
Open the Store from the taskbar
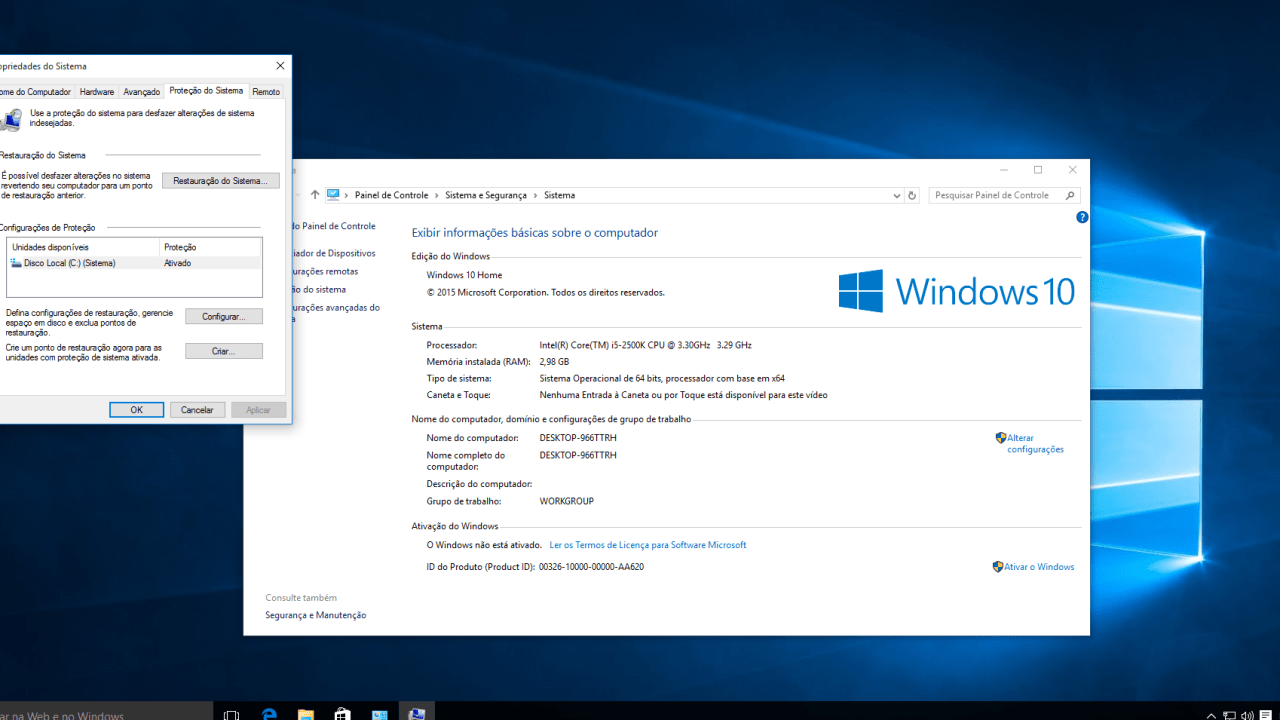[x=343, y=715]
